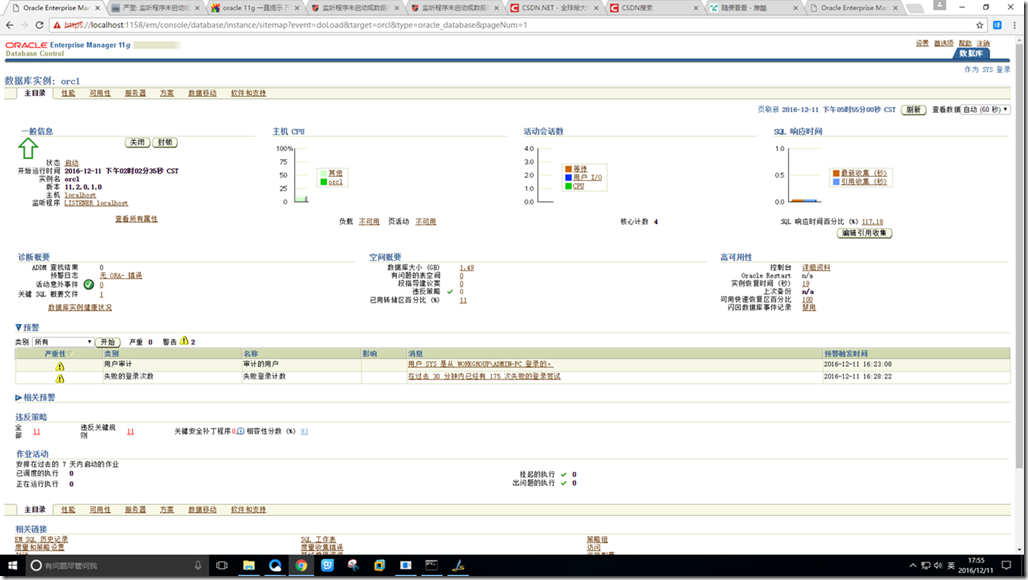Open the SQL 工作表 related link

coord(319,539)
